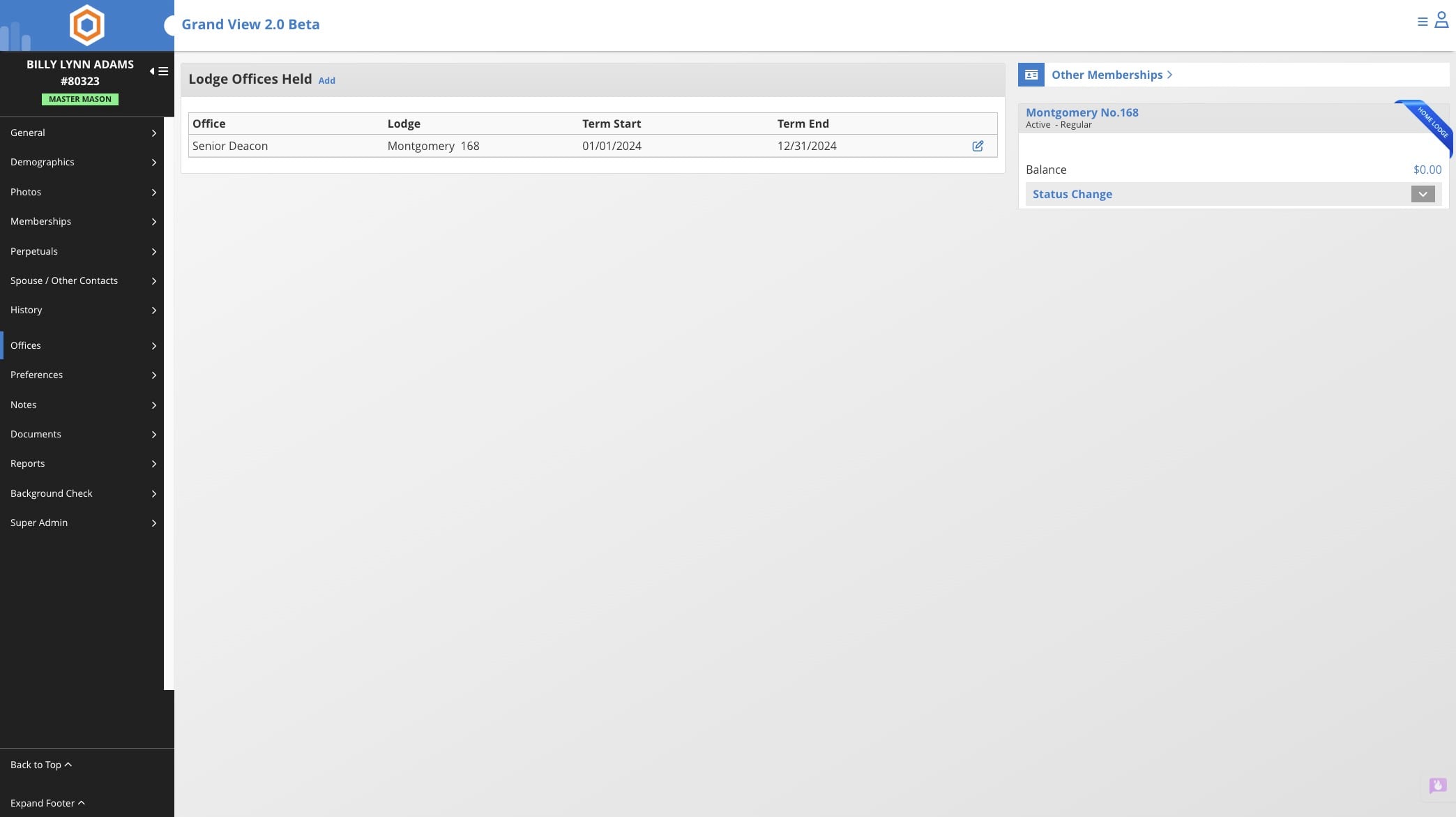Expand the Reports chevron
Viewport: 1456px width, 817px height.
[x=153, y=463]
